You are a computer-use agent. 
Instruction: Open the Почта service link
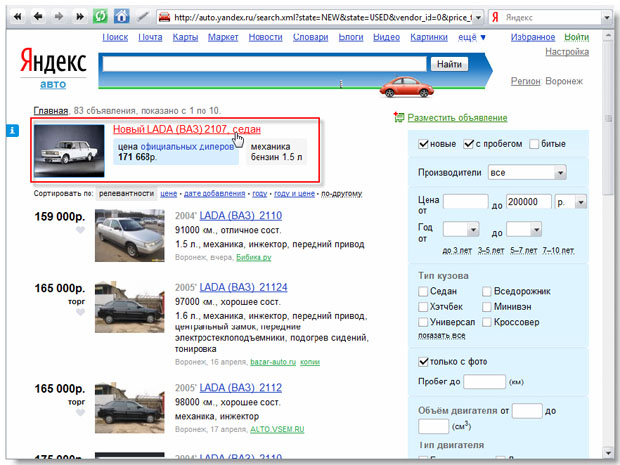[150, 37]
